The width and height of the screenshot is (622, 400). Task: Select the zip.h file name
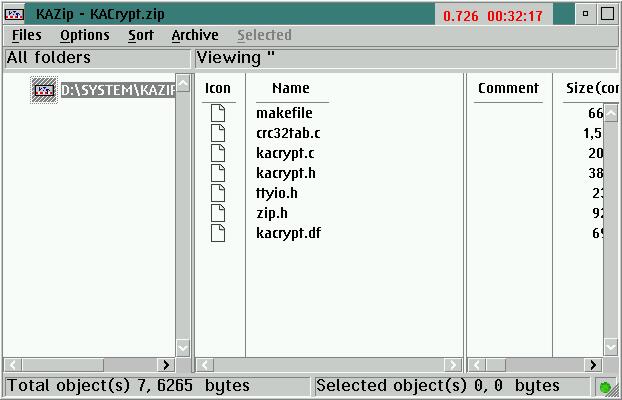pyautogui.click(x=272, y=213)
